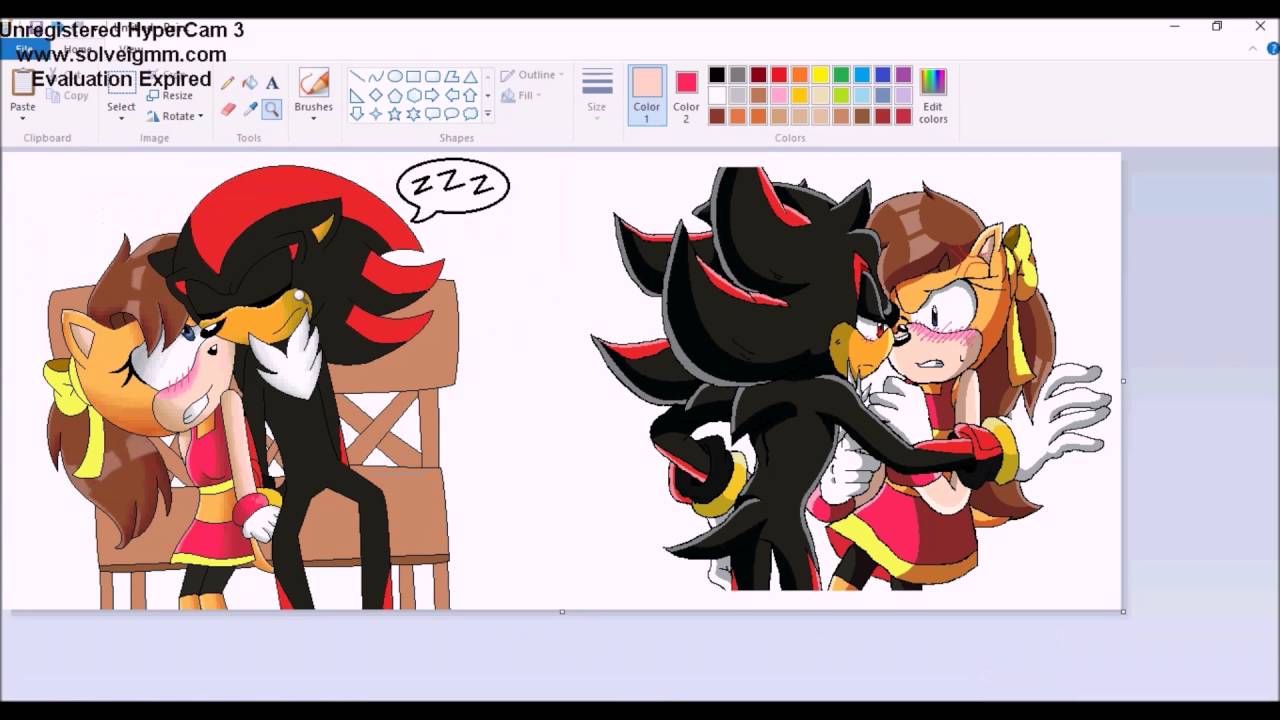Open the shape Outline dropdown
The image size is (1280, 720).
(x=532, y=75)
